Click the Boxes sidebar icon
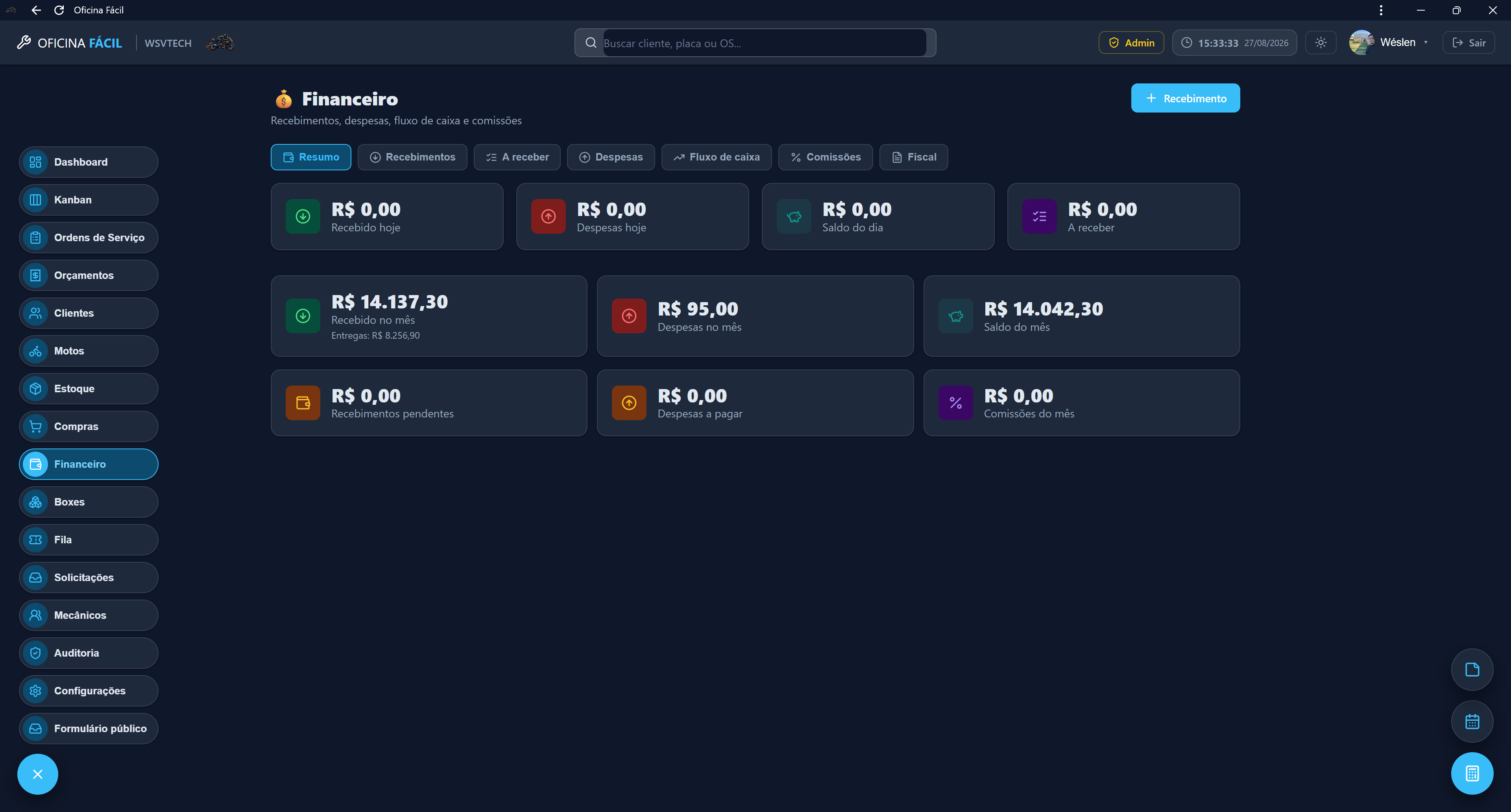Image resolution: width=1511 pixels, height=812 pixels. point(35,502)
